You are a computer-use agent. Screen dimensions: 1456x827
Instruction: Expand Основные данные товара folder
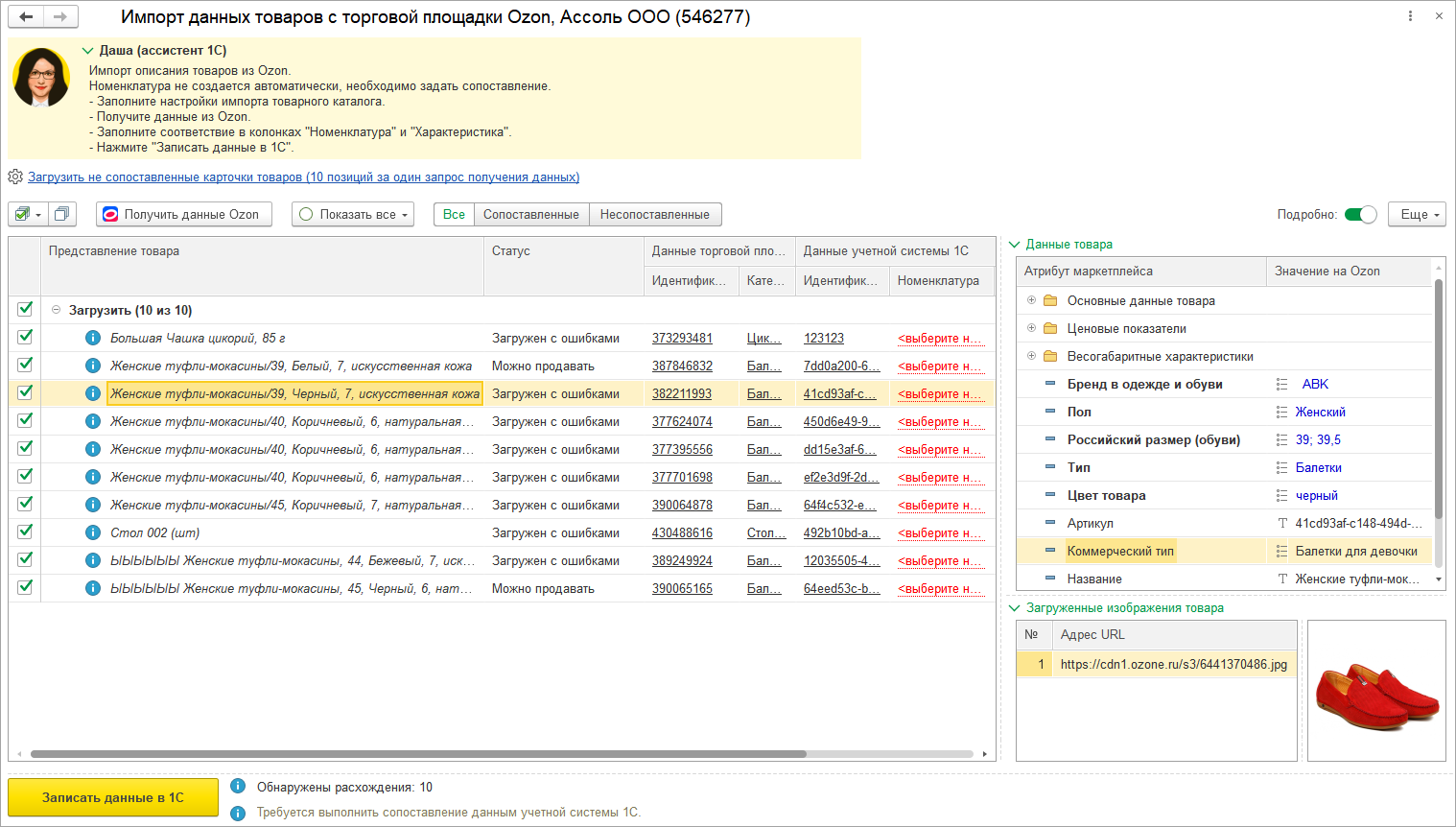click(x=1031, y=300)
